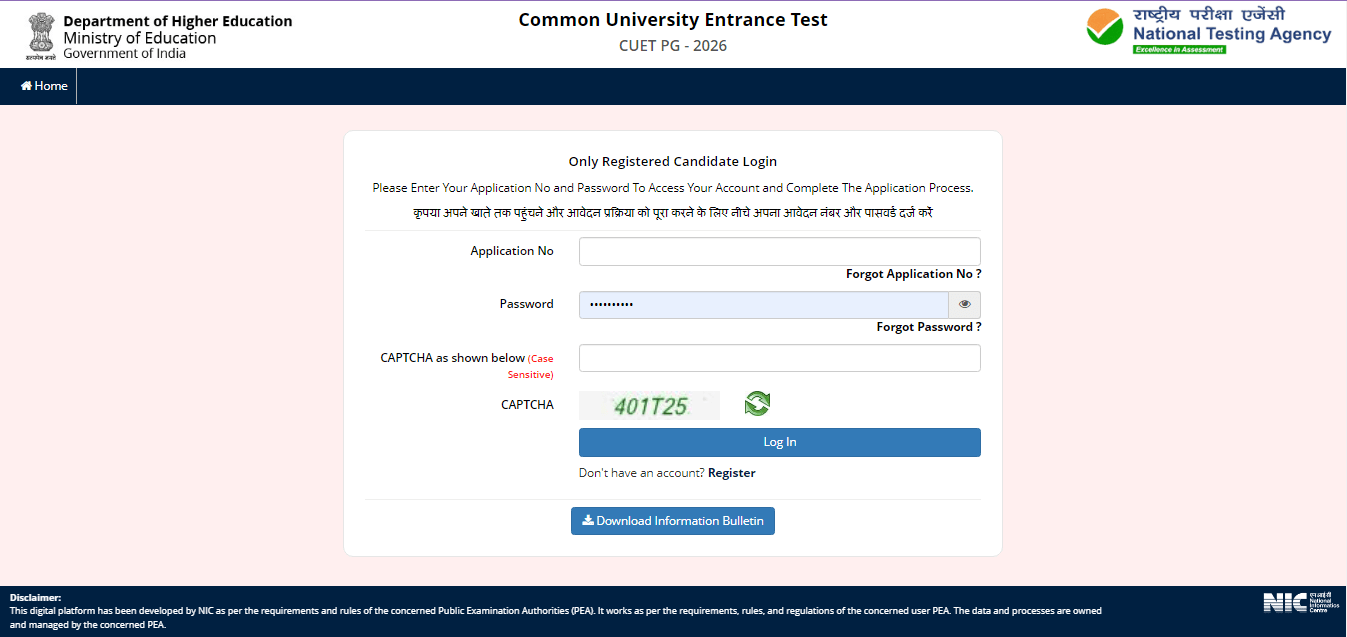
Task: Toggle password visibility on the Password field
Action: click(x=964, y=304)
